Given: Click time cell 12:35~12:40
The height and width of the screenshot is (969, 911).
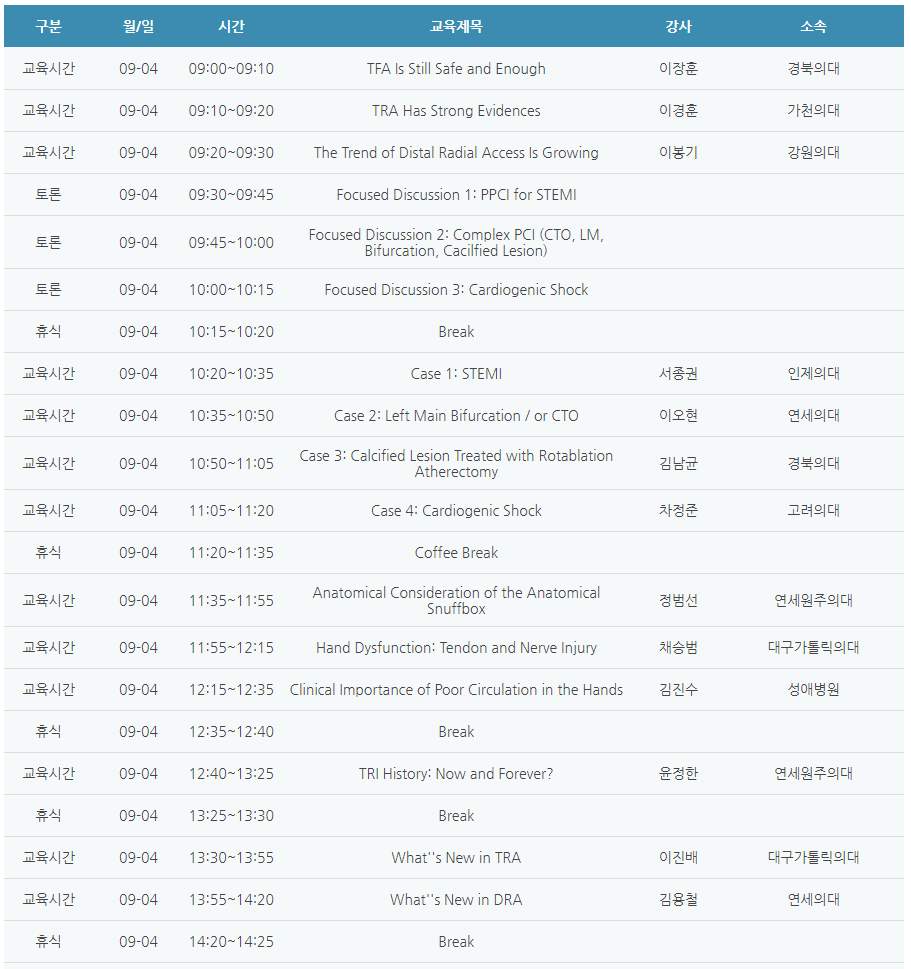Looking at the screenshot, I should pos(231,732).
